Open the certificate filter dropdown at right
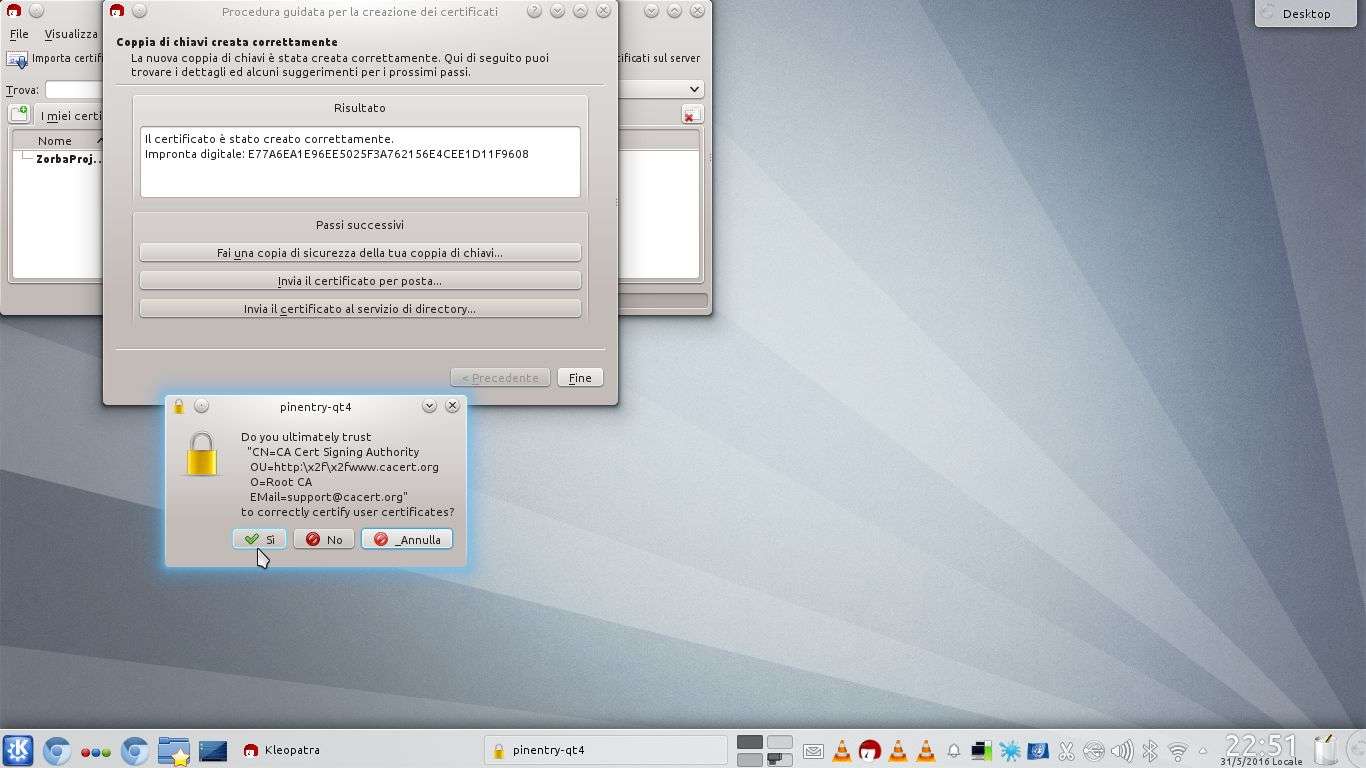 [x=694, y=89]
